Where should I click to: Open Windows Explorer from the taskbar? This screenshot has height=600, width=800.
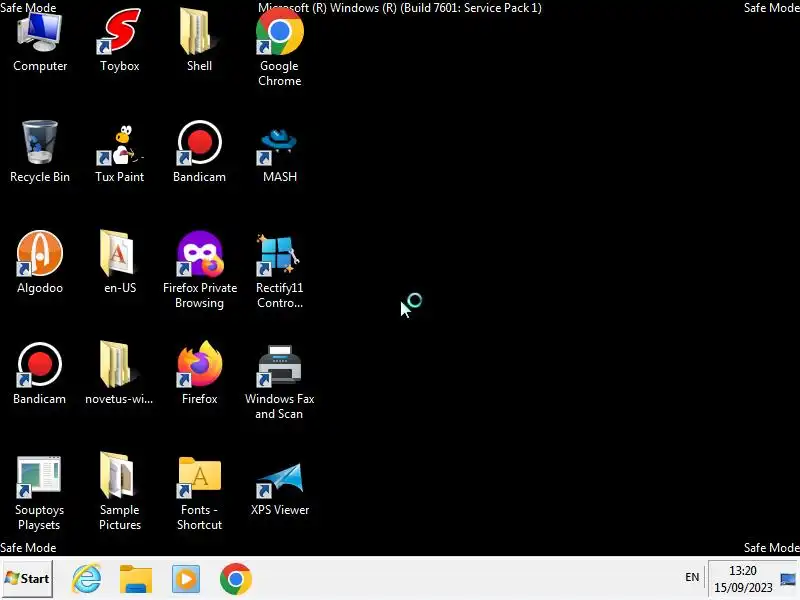pos(136,579)
